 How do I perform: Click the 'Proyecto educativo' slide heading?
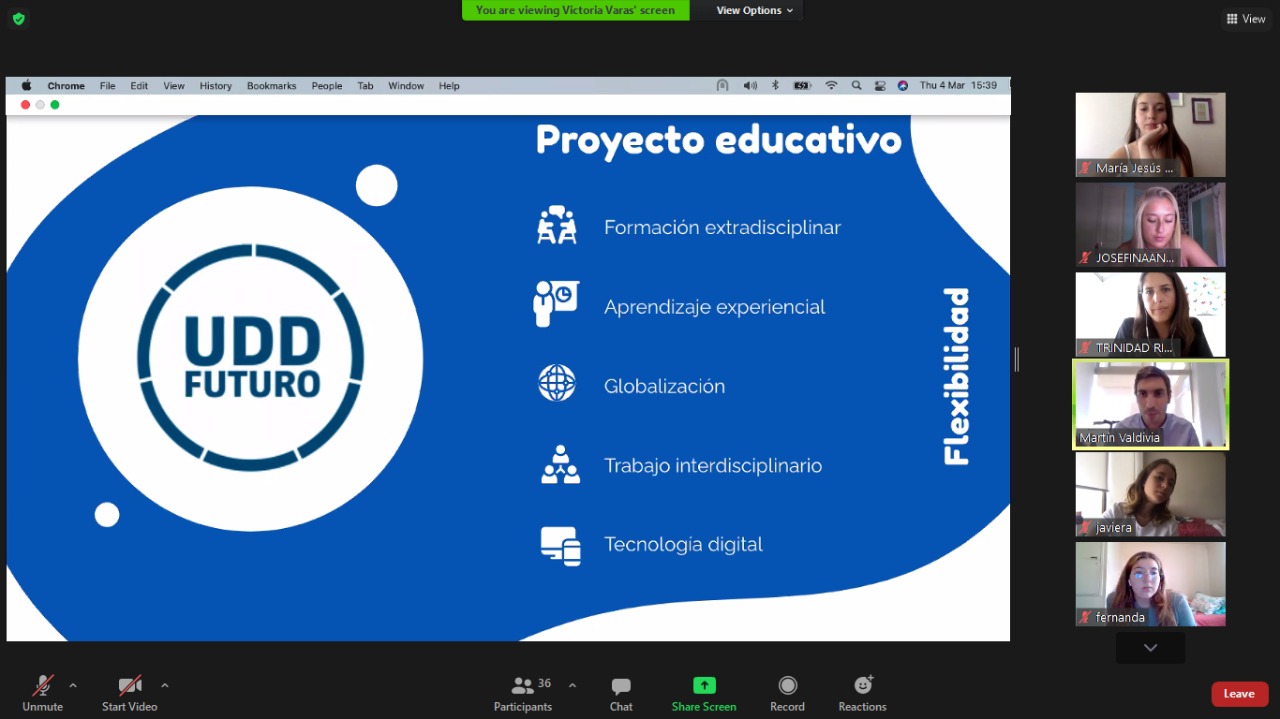click(x=719, y=140)
